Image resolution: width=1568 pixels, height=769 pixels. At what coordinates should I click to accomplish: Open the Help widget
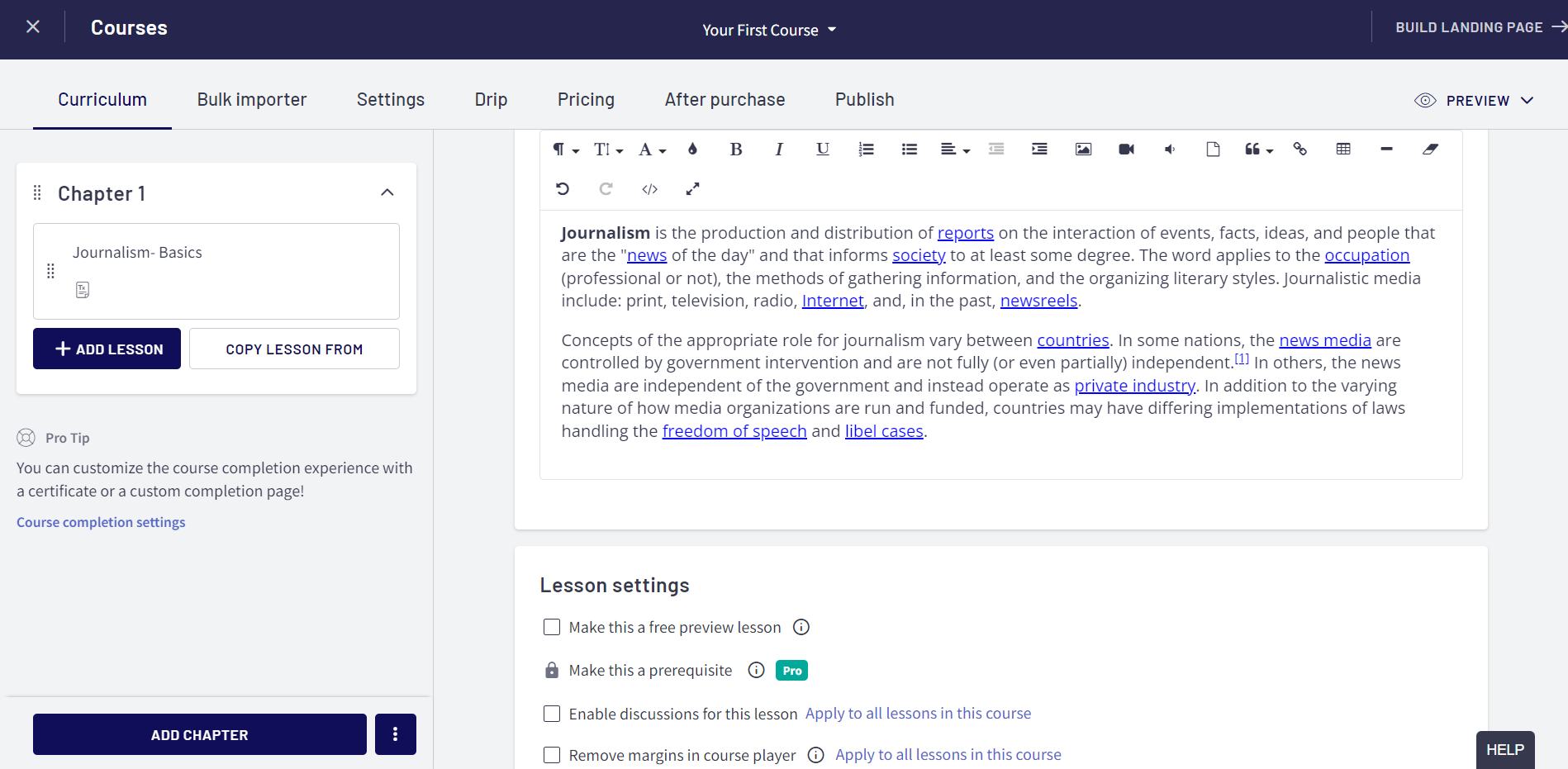point(1505,750)
